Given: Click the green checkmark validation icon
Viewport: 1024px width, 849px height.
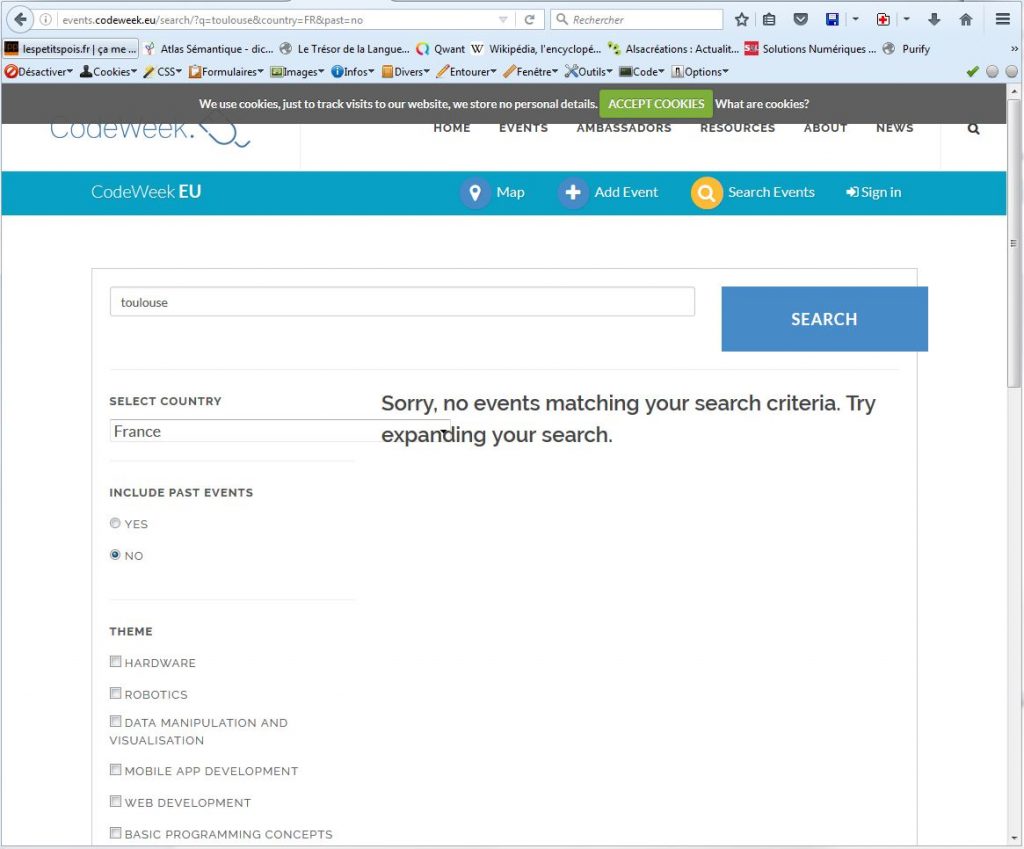Looking at the screenshot, I should (x=972, y=72).
